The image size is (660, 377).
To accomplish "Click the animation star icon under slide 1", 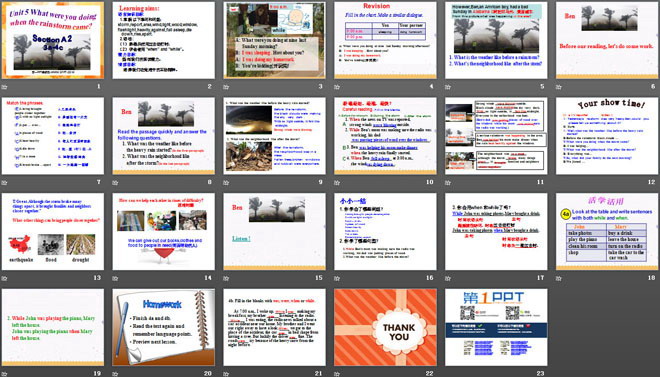I will click(x=4, y=87).
